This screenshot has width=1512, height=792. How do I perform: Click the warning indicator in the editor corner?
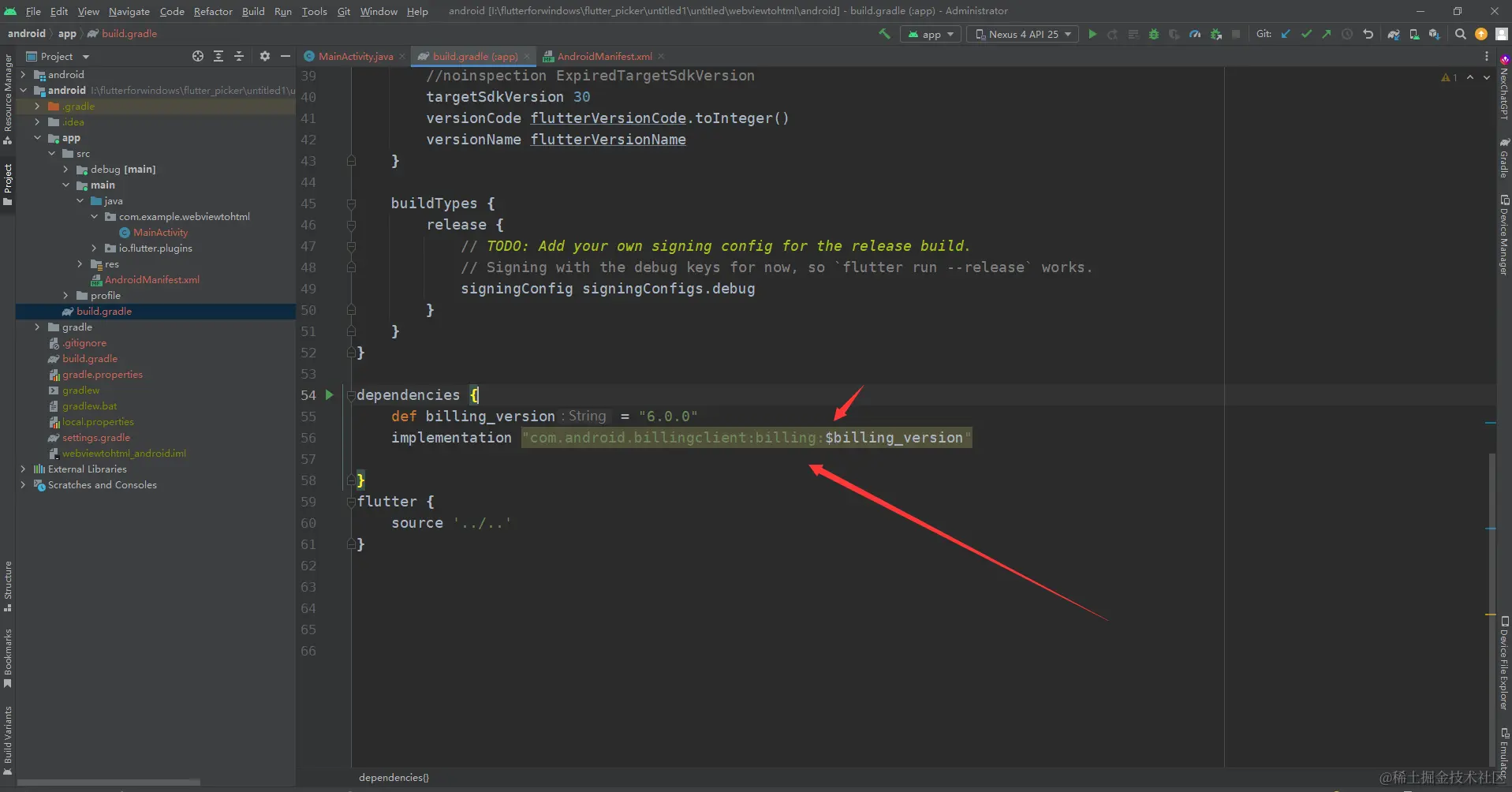pyautogui.click(x=1449, y=77)
